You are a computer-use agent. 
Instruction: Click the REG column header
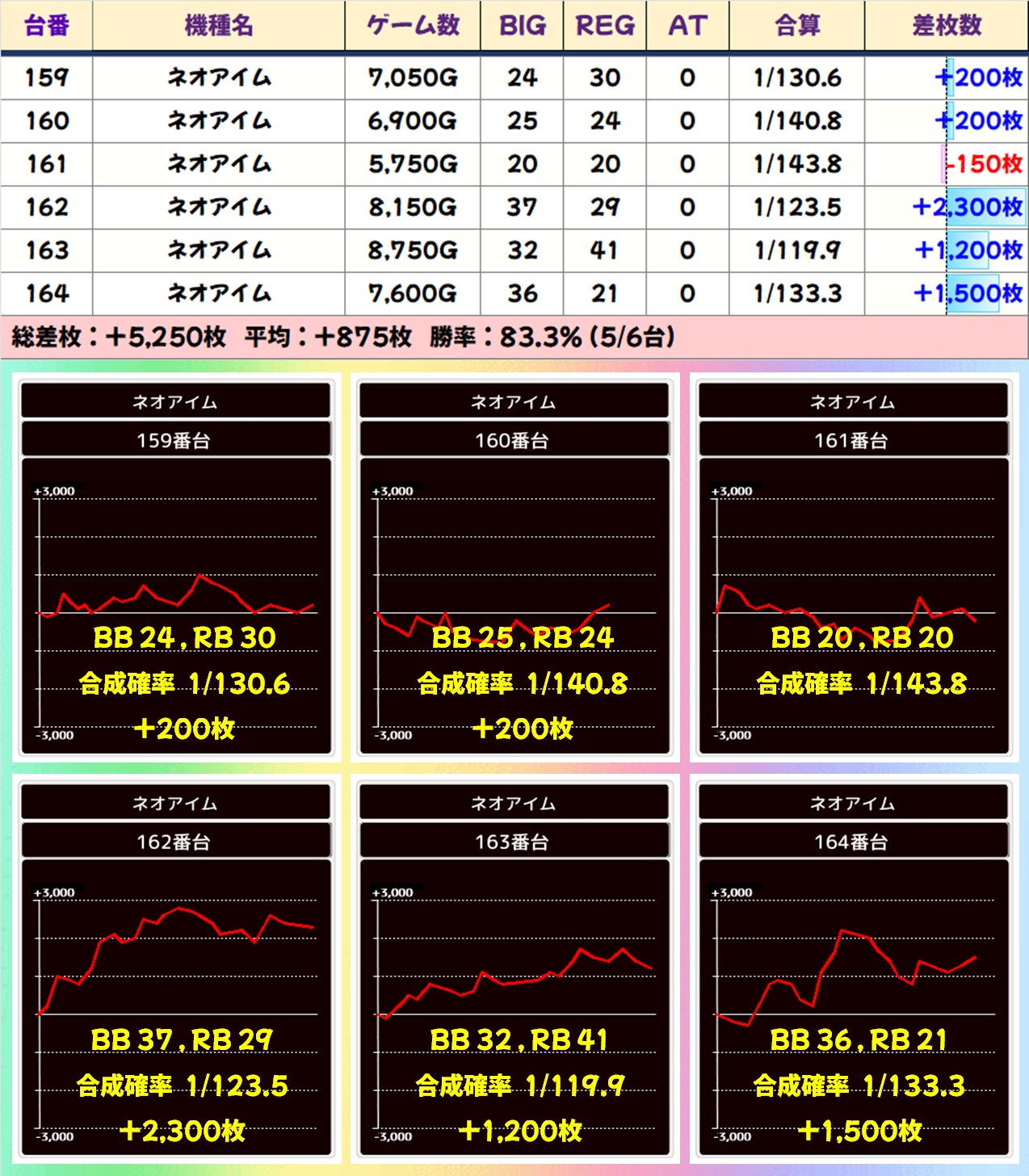point(604,26)
